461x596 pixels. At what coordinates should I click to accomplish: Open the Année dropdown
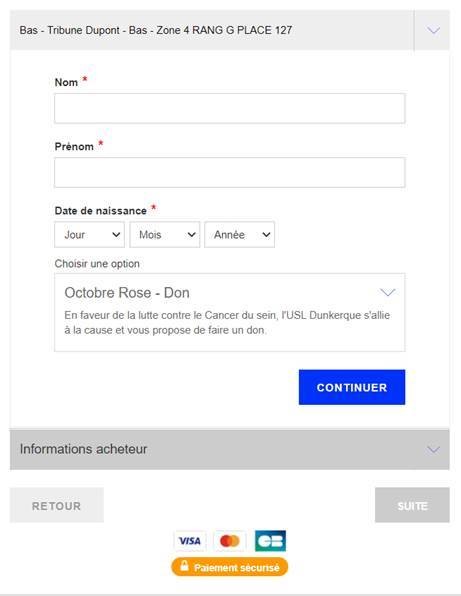pyautogui.click(x=239, y=235)
